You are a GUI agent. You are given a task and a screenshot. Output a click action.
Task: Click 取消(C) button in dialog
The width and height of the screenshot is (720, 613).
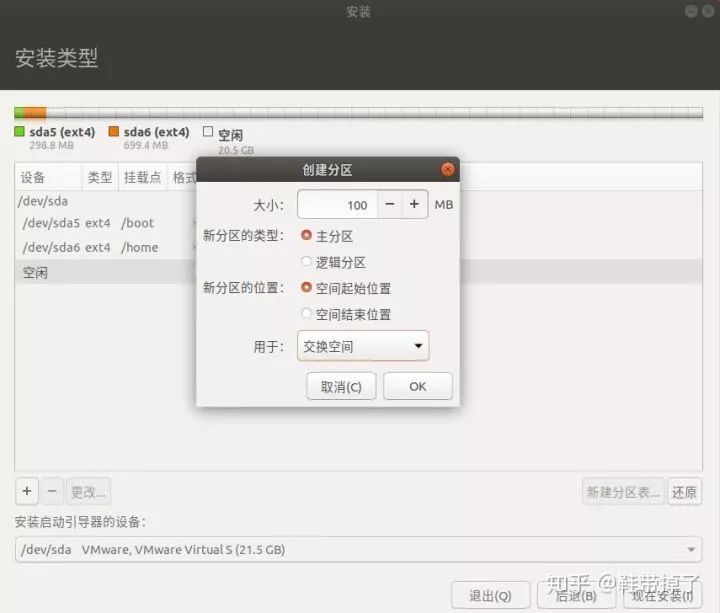(341, 386)
